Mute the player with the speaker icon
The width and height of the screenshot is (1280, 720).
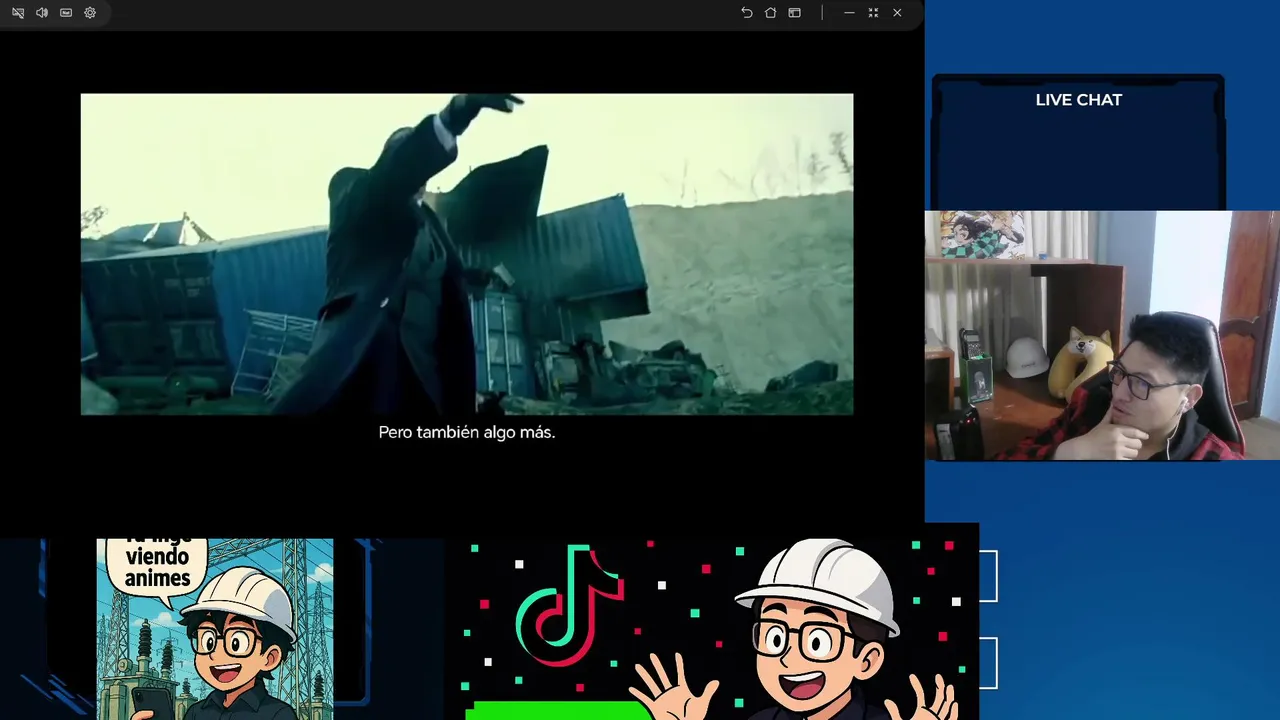tap(42, 13)
